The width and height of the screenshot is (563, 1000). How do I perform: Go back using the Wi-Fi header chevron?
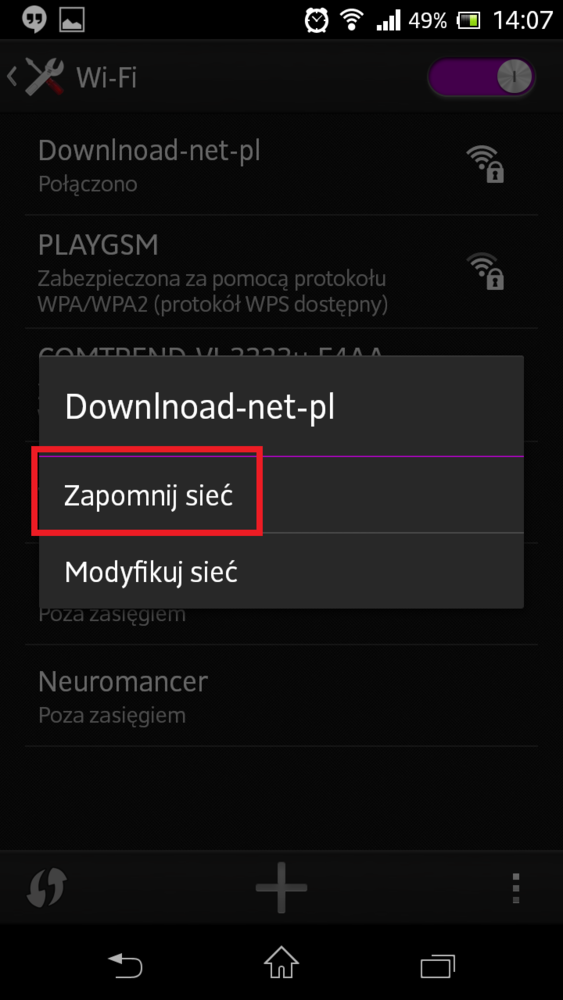[x=12, y=77]
